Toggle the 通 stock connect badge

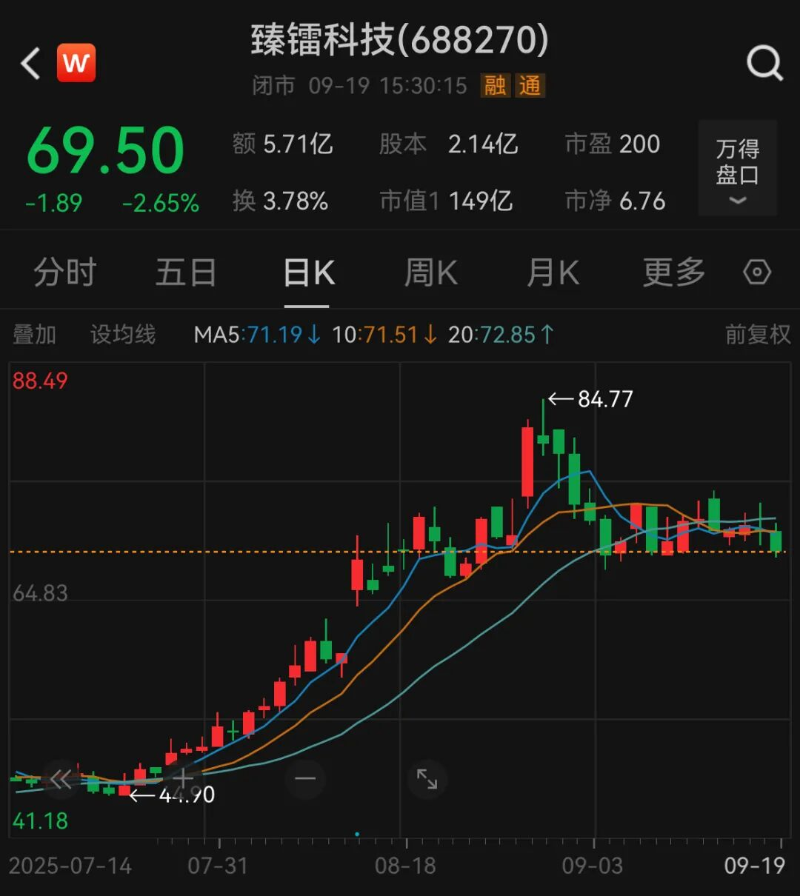[530, 87]
